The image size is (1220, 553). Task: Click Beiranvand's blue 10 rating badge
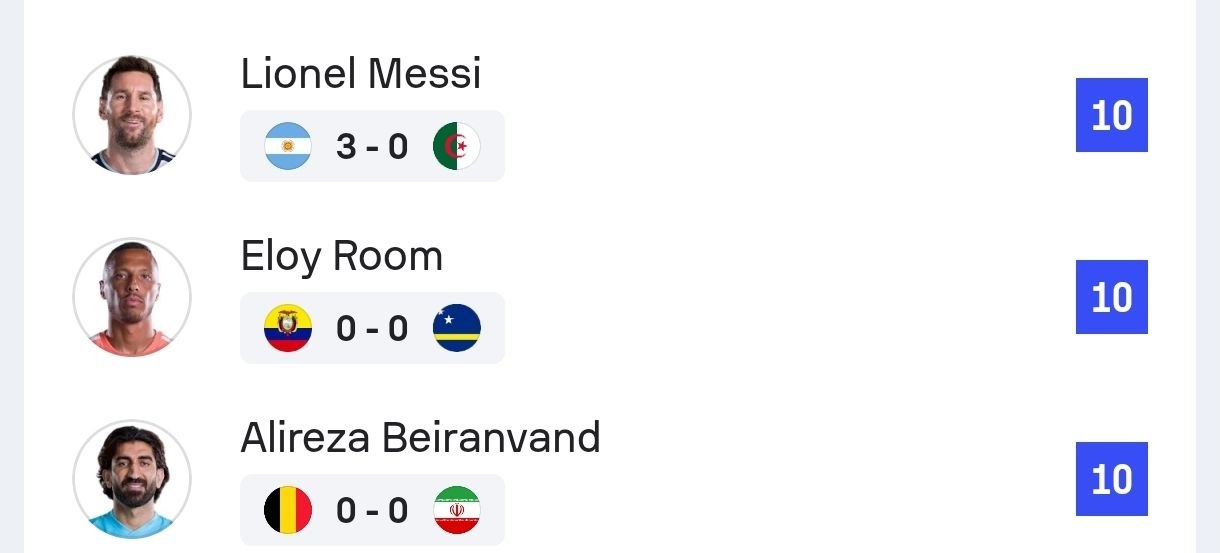click(x=1112, y=479)
